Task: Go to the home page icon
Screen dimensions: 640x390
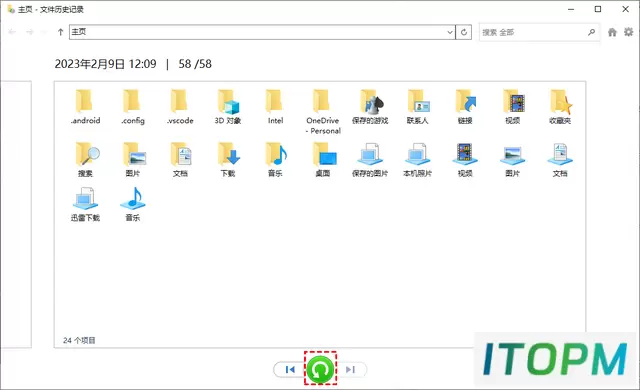Action: click(612, 32)
